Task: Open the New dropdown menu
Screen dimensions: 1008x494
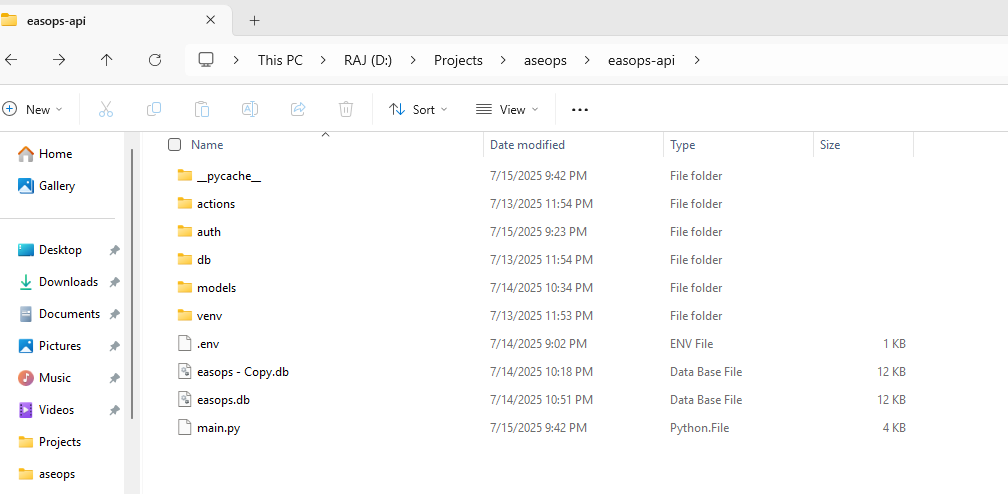Action: [33, 109]
